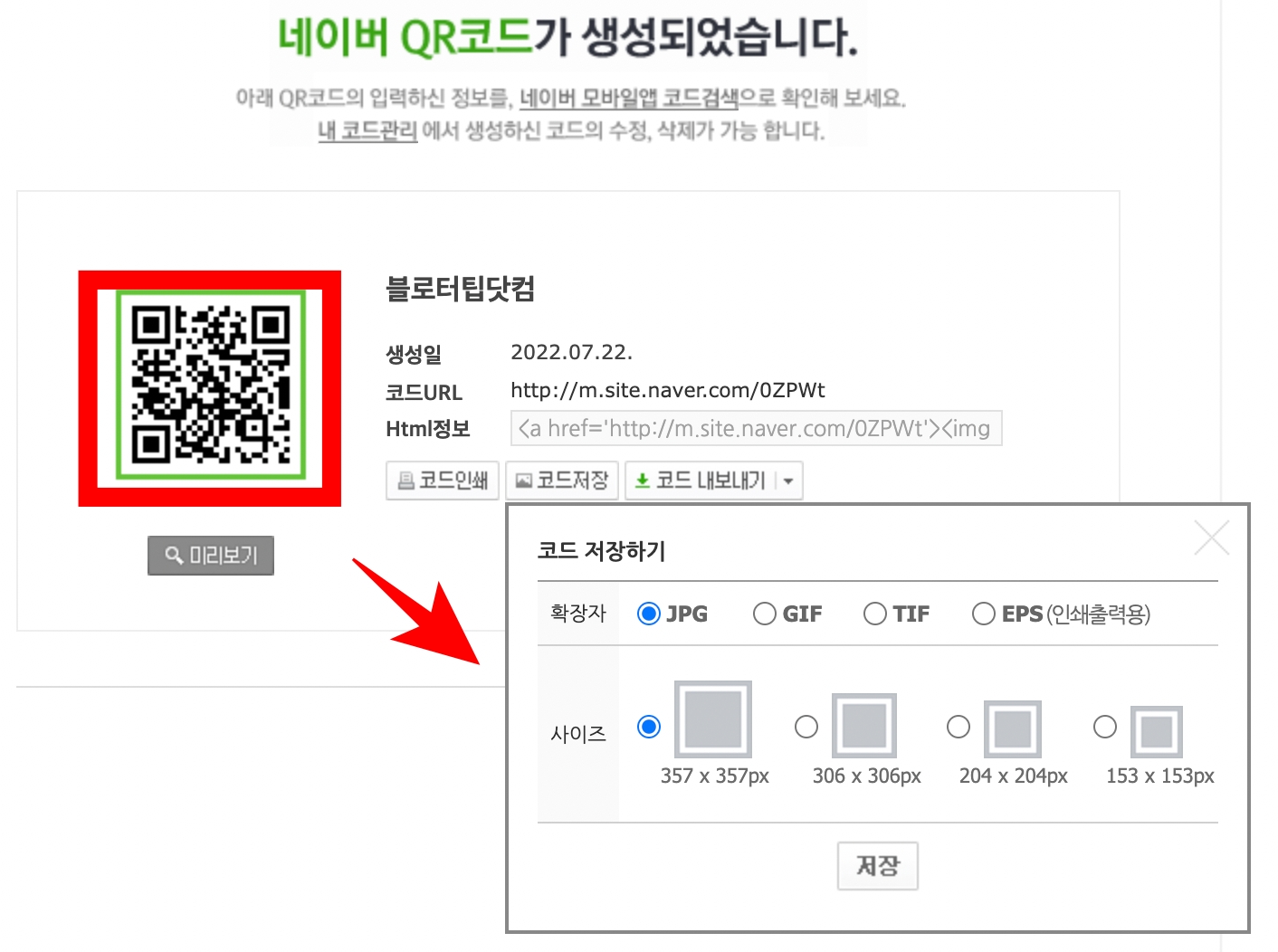Click the creation date 2022.07.22. text
The width and height of the screenshot is (1278, 952).
572,352
